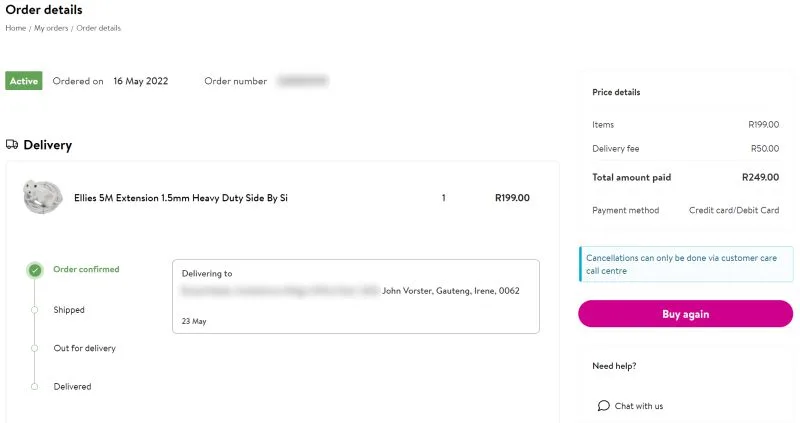Click the Order details breadcrumb
The image size is (800, 423).
tap(98, 28)
